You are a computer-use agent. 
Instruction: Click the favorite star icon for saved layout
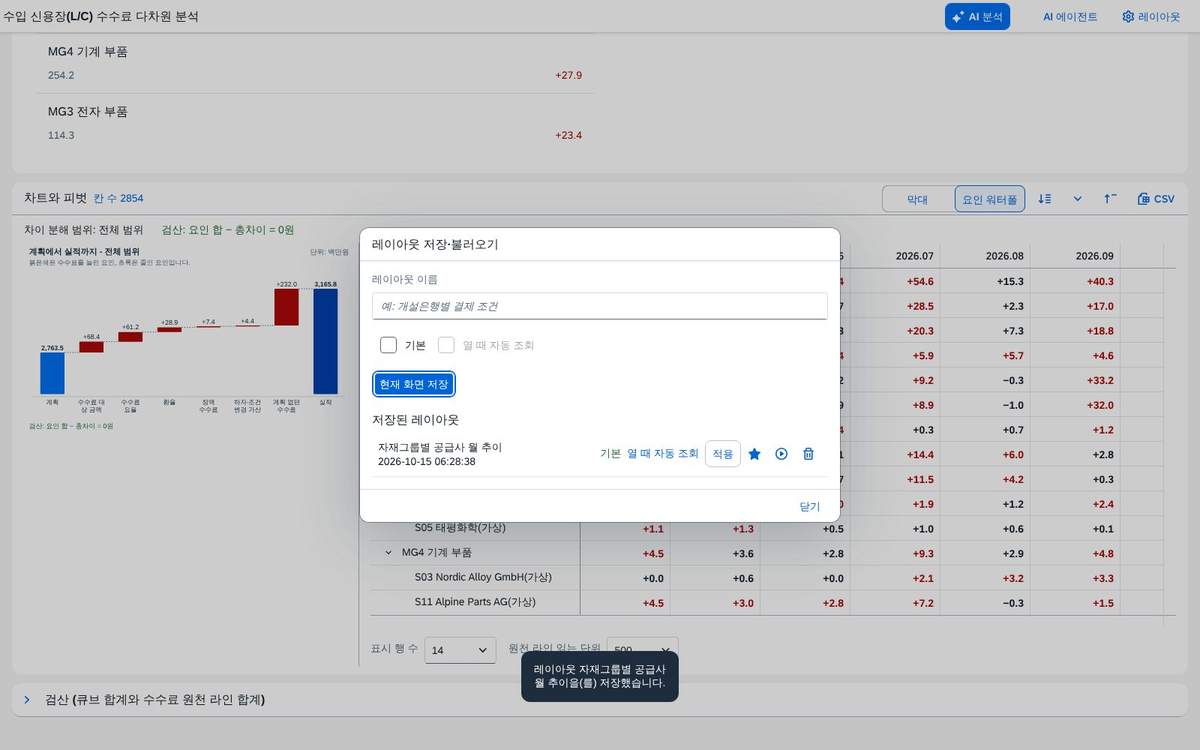coord(755,454)
